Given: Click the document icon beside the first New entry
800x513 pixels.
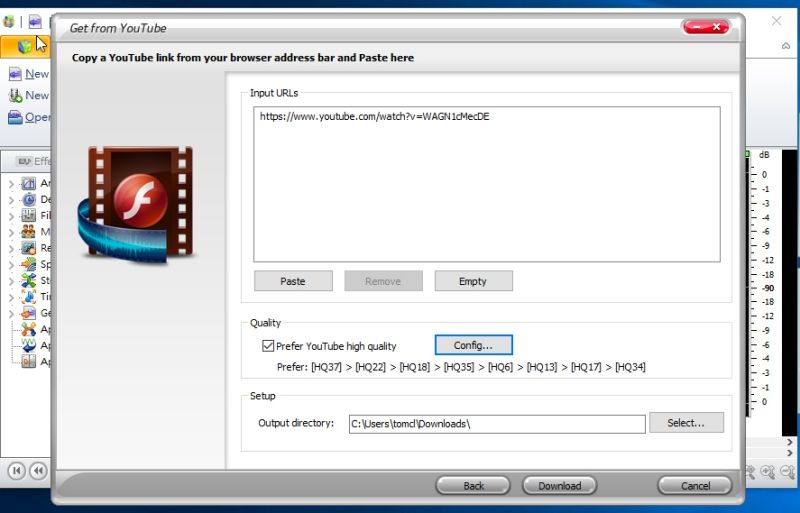Looking at the screenshot, I should [x=15, y=74].
